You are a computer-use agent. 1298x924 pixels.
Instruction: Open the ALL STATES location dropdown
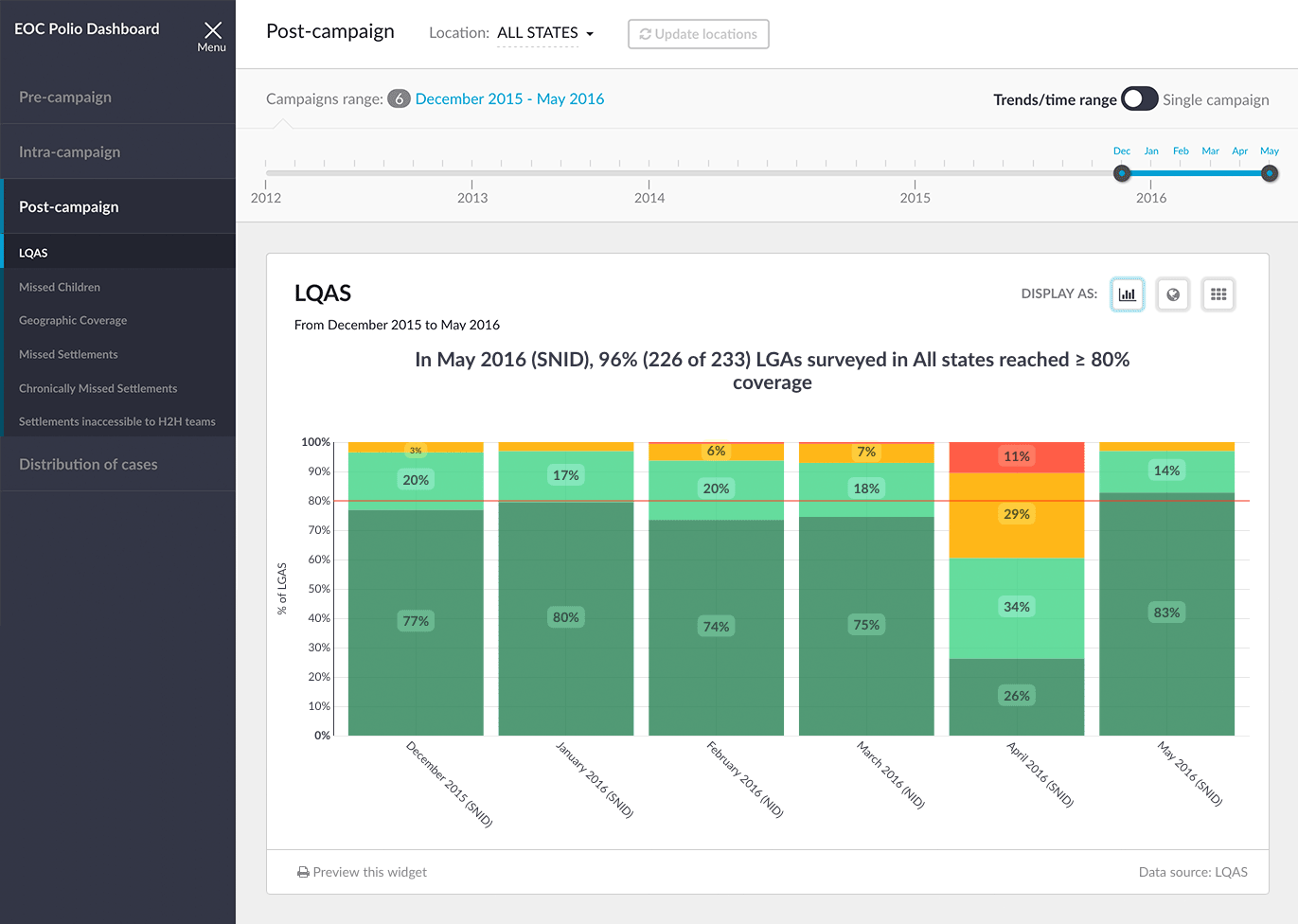(545, 33)
